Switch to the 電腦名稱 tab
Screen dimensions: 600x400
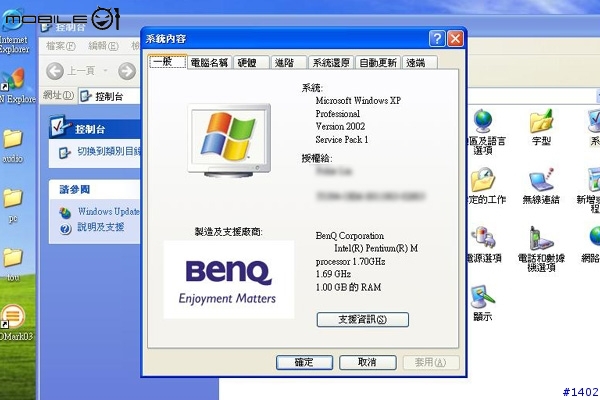[x=209, y=62]
